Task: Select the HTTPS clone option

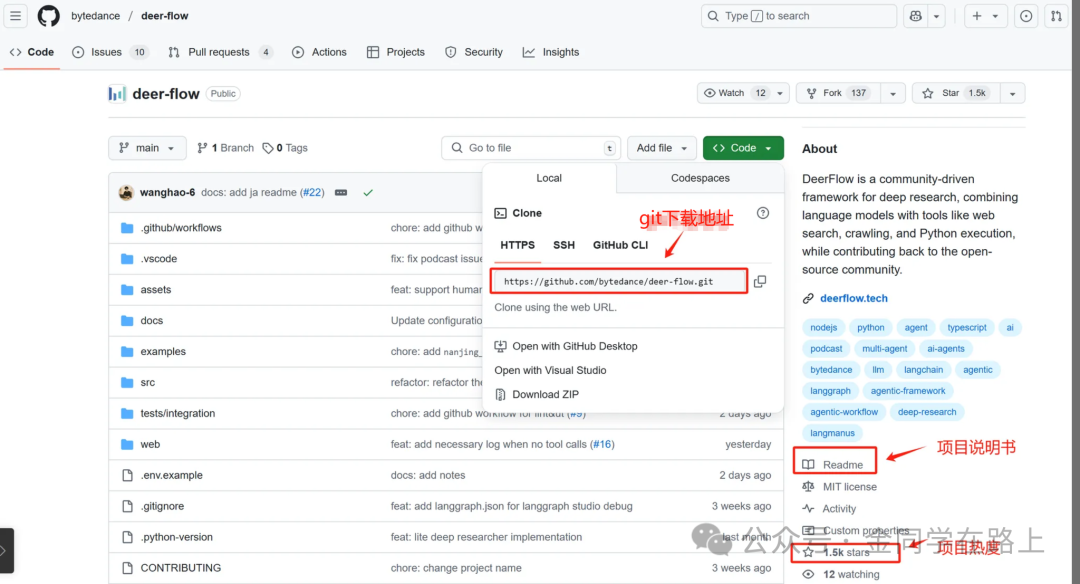Action: click(517, 245)
